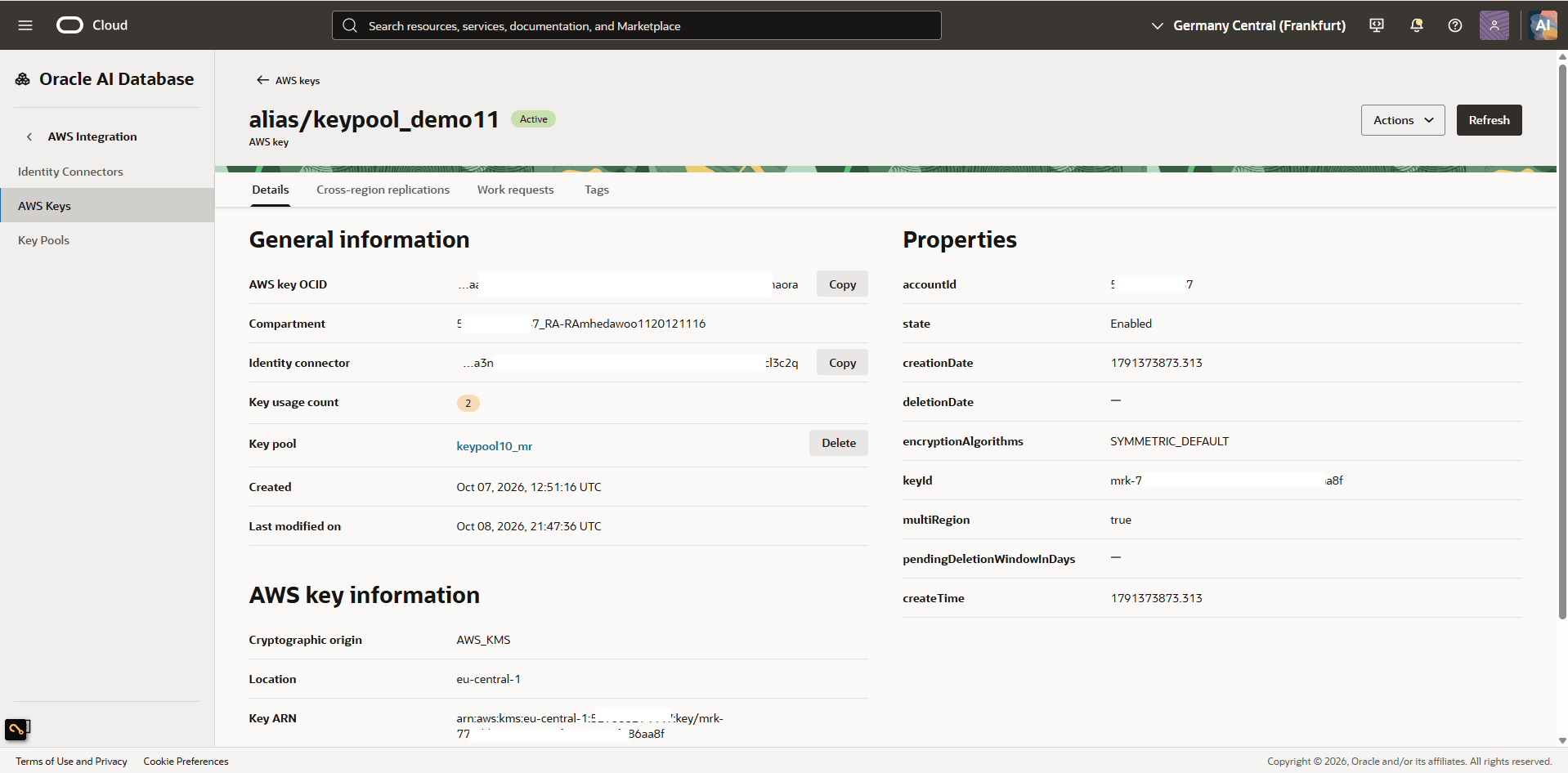1568x773 pixels.
Task: Click the Last modified on timestamp
Action: tap(529, 526)
